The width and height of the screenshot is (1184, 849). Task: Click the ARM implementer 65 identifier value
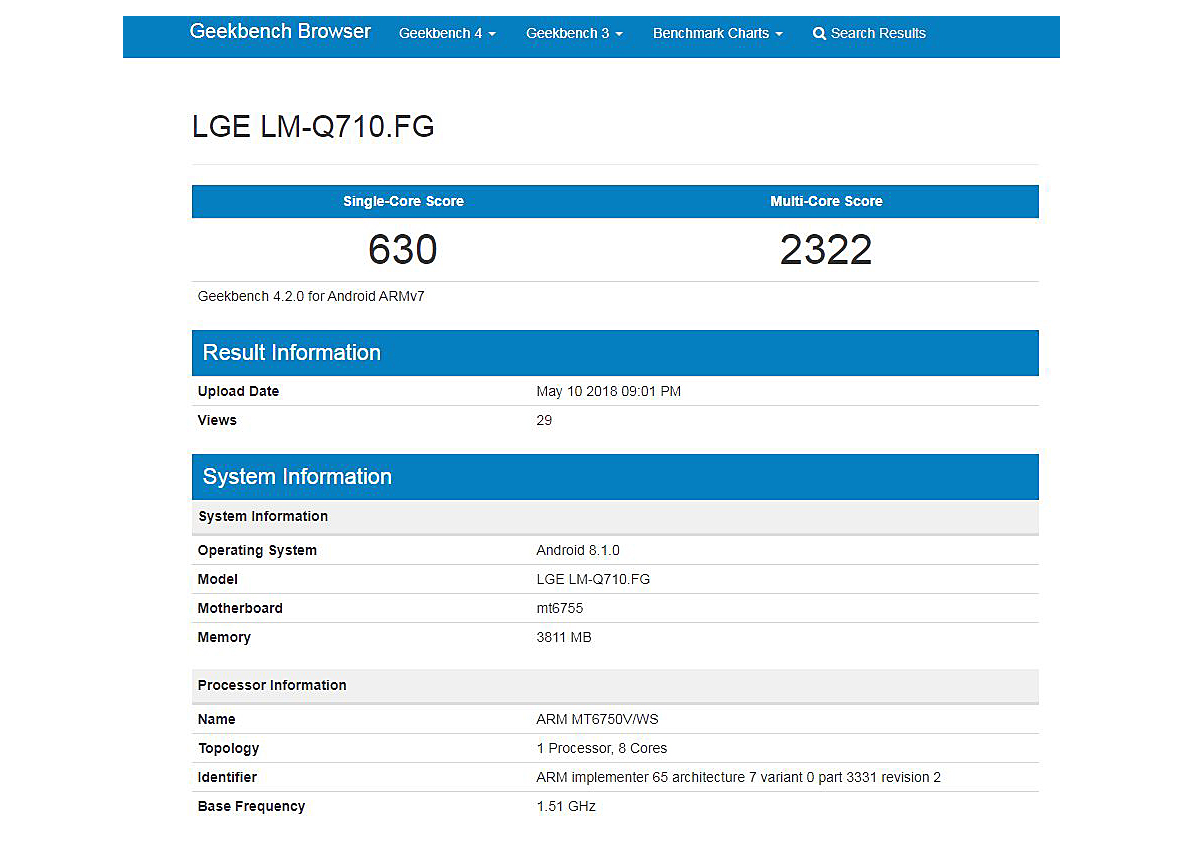738,777
